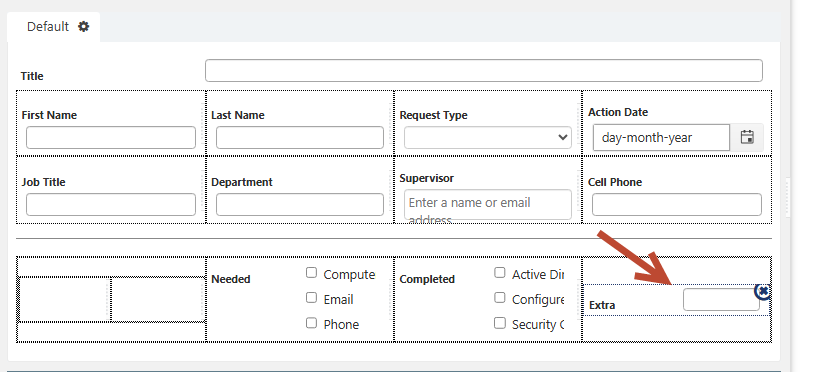Viewport: 821px width, 372px height.
Task: Check the Active Directory option under Completed
Action: pyautogui.click(x=500, y=272)
